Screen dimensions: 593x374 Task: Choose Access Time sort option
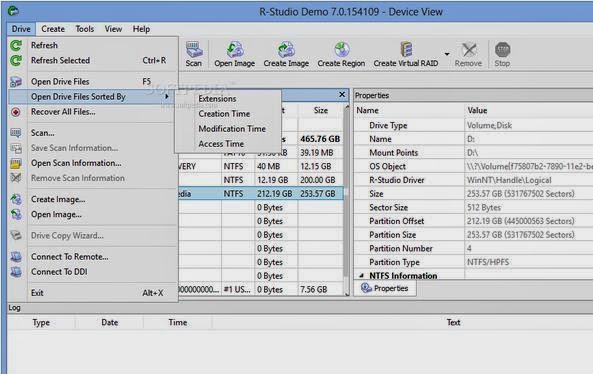(x=228, y=144)
